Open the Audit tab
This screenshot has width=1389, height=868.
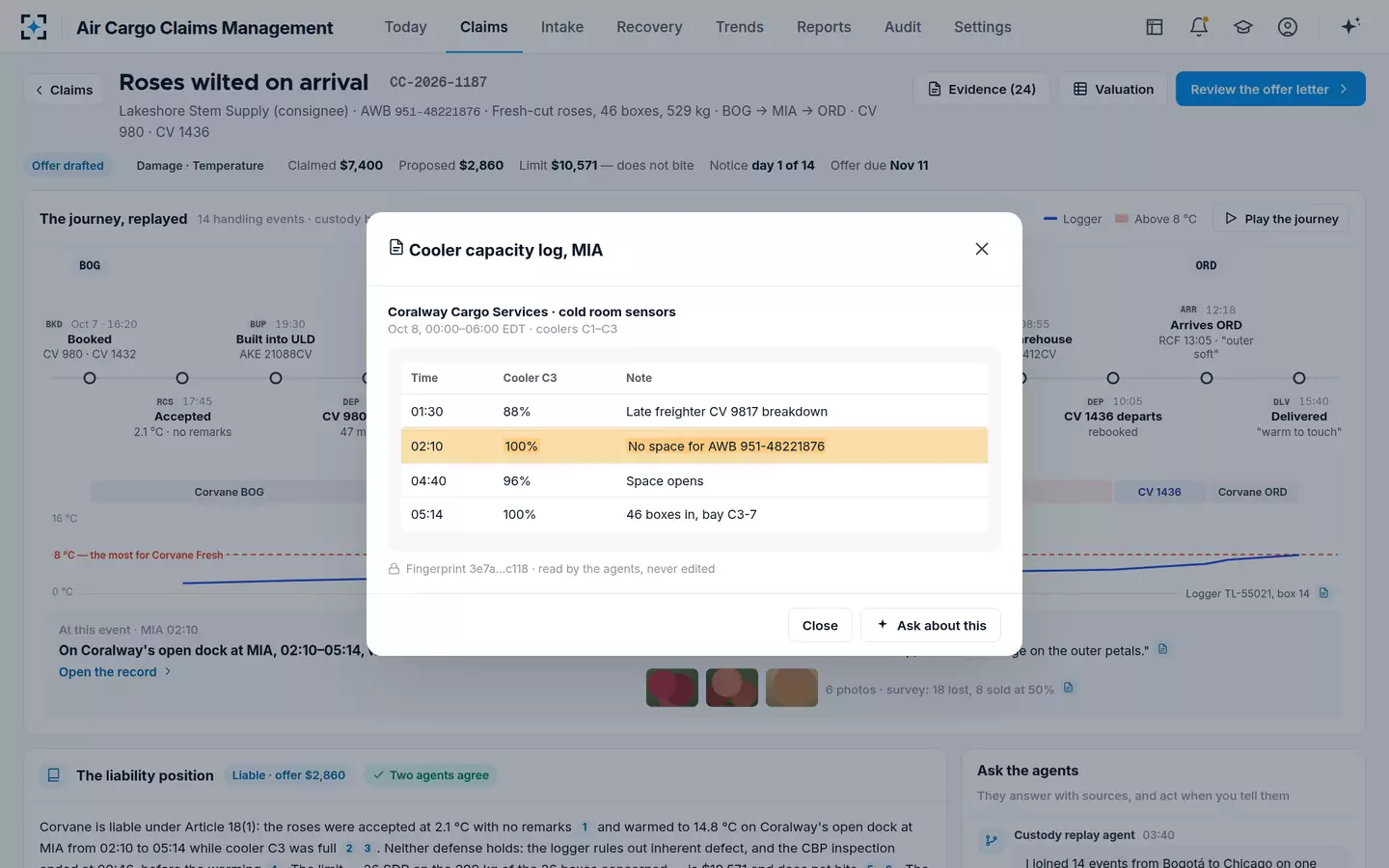point(903,27)
